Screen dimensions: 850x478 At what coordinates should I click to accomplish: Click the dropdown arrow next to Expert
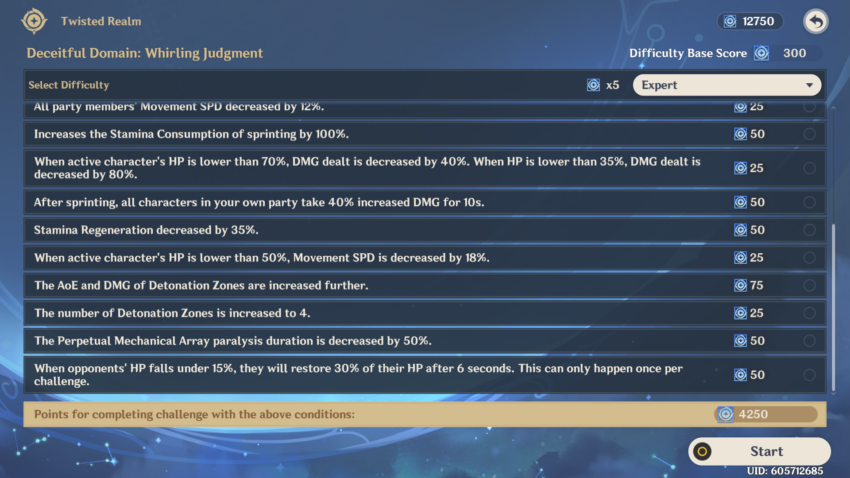pyautogui.click(x=808, y=85)
